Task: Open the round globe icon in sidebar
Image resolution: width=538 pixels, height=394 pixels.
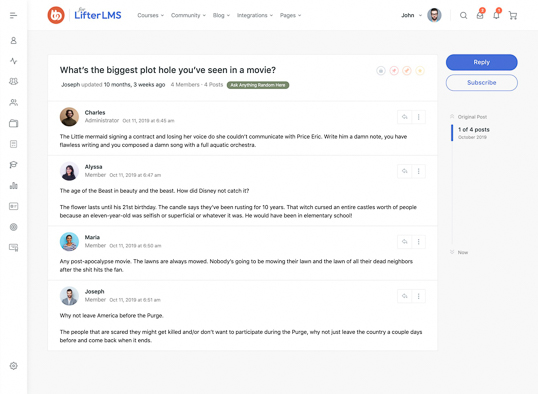Action: (x=13, y=227)
